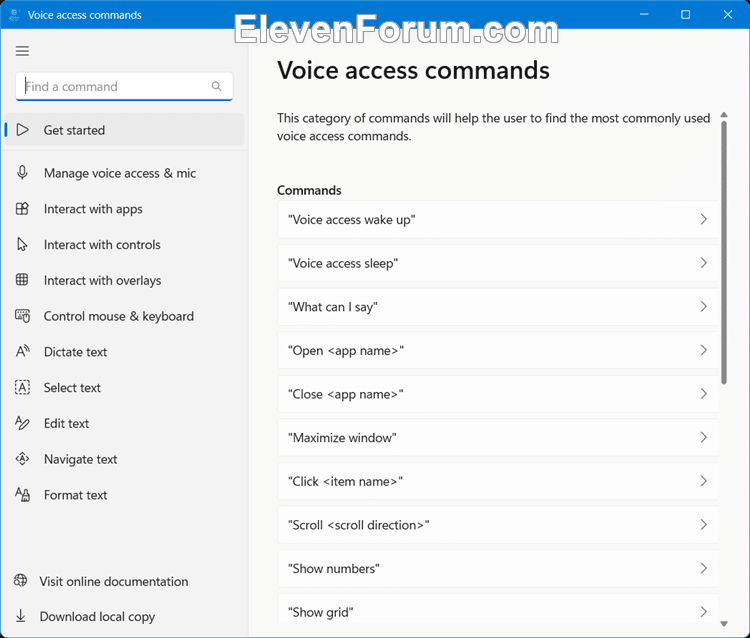This screenshot has width=750, height=638.
Task: Click the scrollbar up arrow
Action: coord(724,115)
